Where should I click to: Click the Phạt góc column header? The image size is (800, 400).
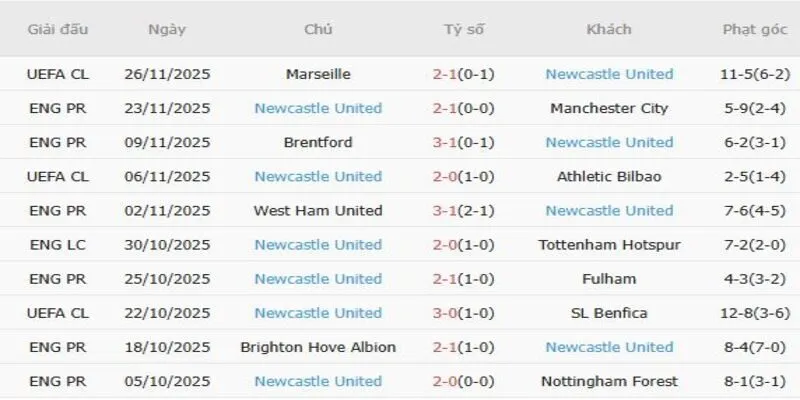(x=755, y=29)
